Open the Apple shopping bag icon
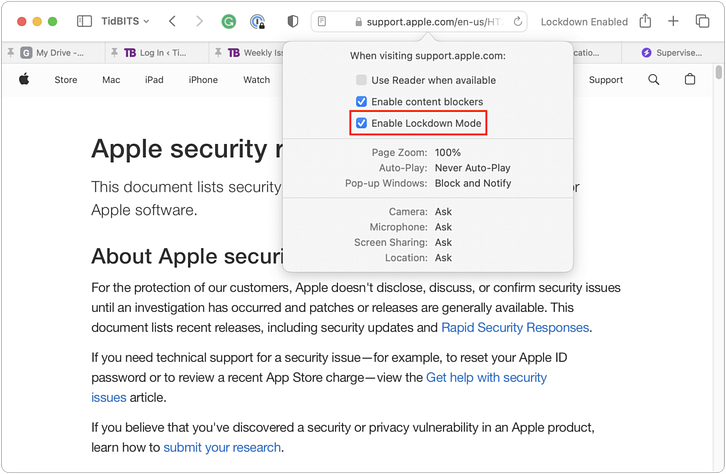Screen dimensions: 726x474 (690, 80)
